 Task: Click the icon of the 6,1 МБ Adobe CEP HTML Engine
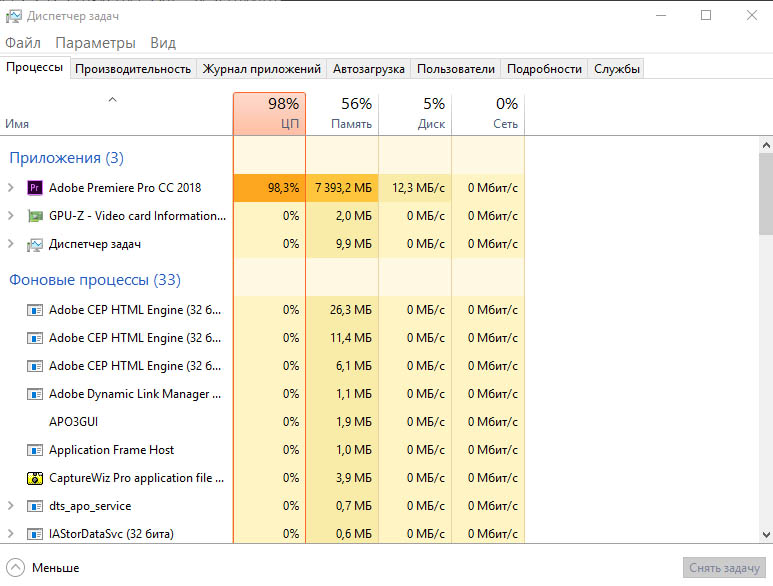(35, 366)
